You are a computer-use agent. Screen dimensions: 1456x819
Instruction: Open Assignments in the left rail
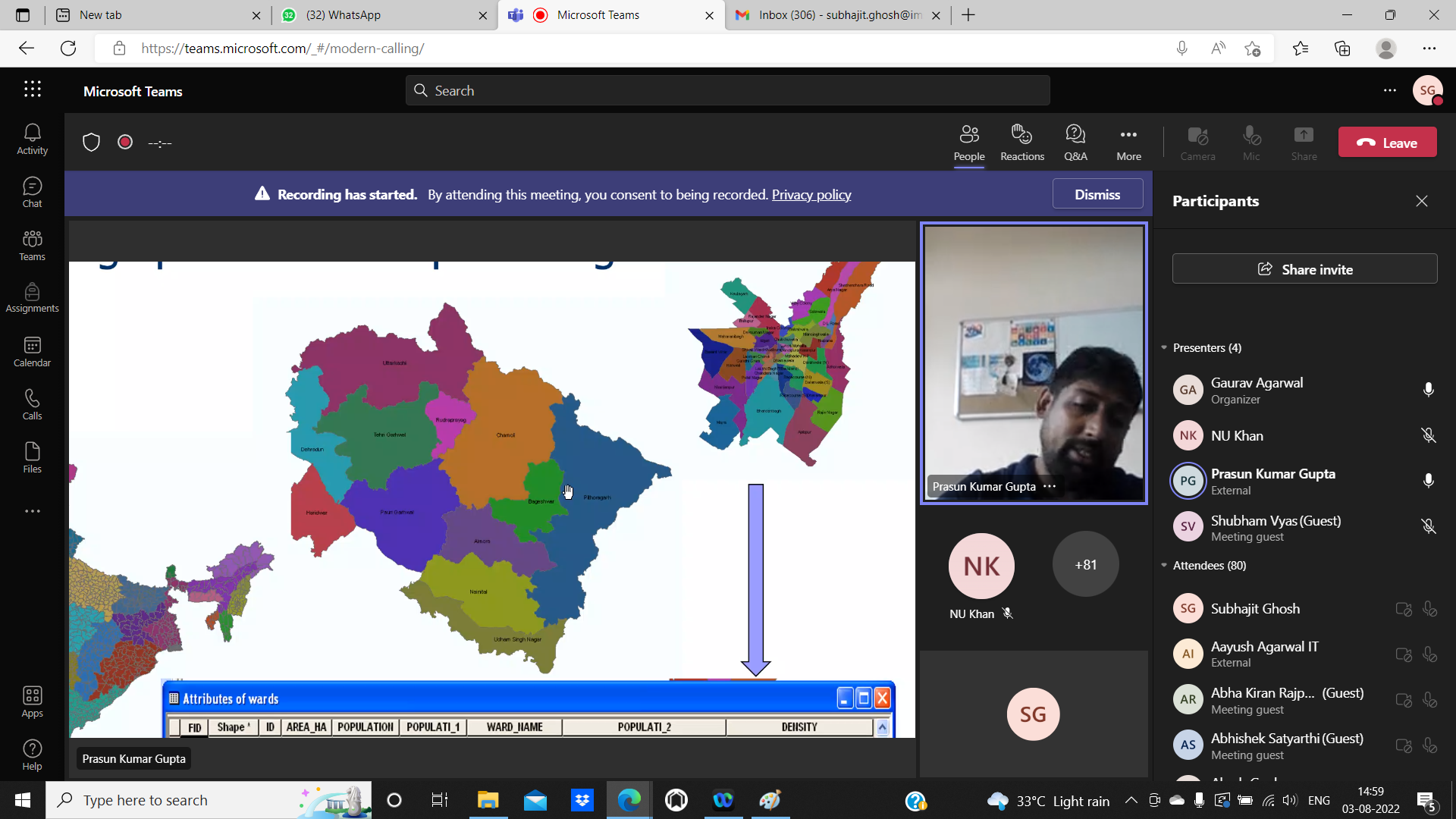coord(32,298)
